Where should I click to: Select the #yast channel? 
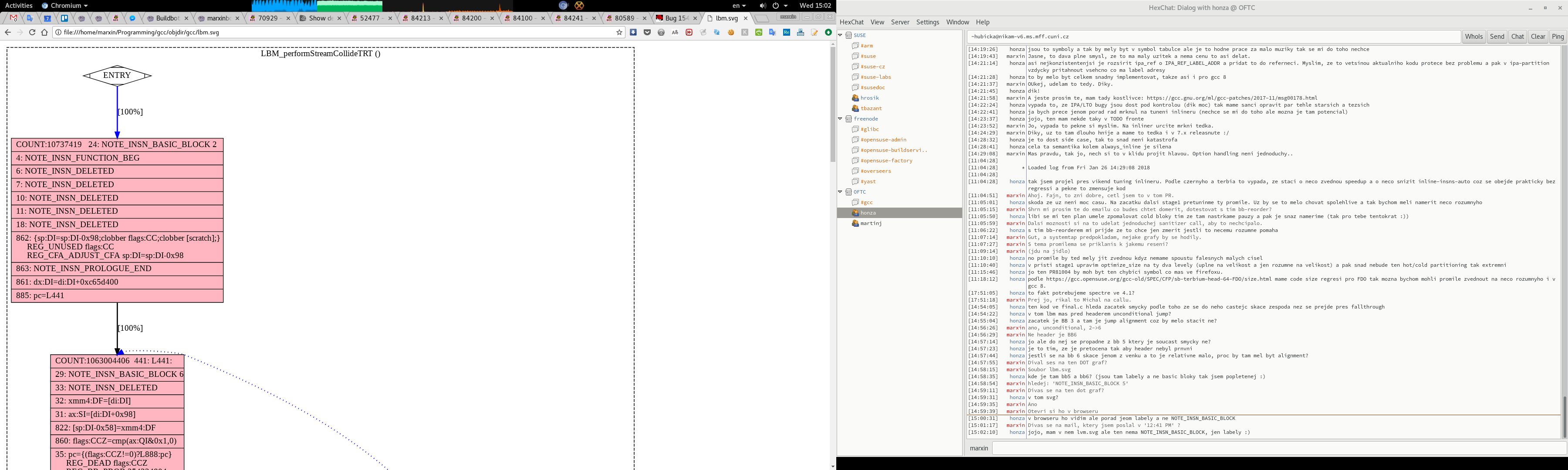(x=868, y=181)
